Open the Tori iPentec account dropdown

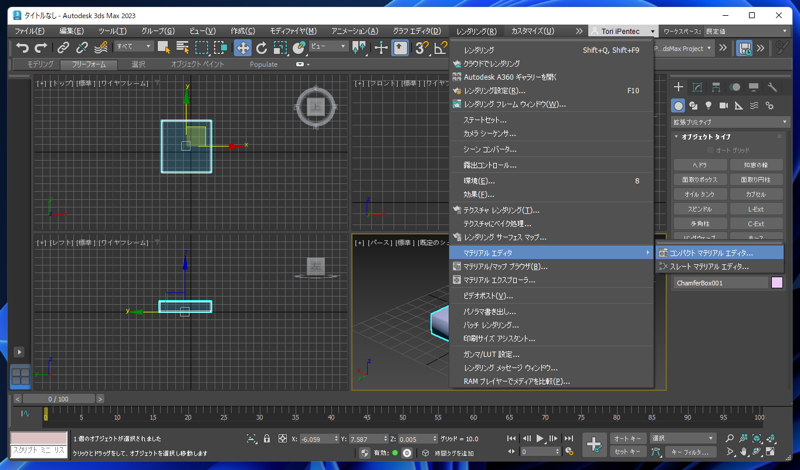[x=622, y=31]
